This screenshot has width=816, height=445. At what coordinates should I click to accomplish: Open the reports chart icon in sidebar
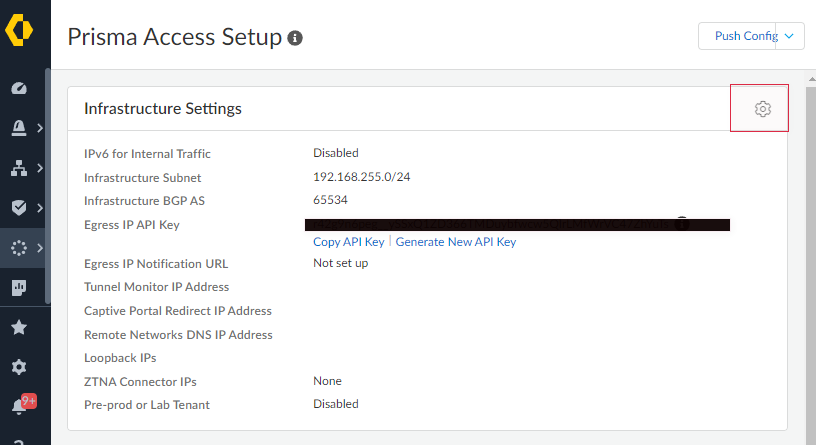(18, 288)
